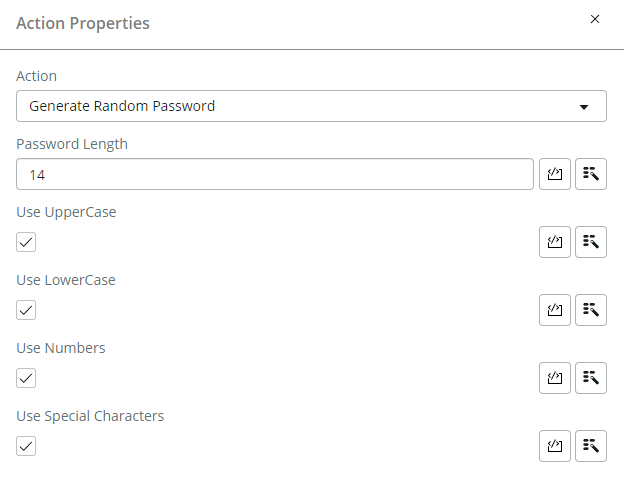Open list-search picker for Password Length
The height and width of the screenshot is (483, 624).
tap(591, 174)
